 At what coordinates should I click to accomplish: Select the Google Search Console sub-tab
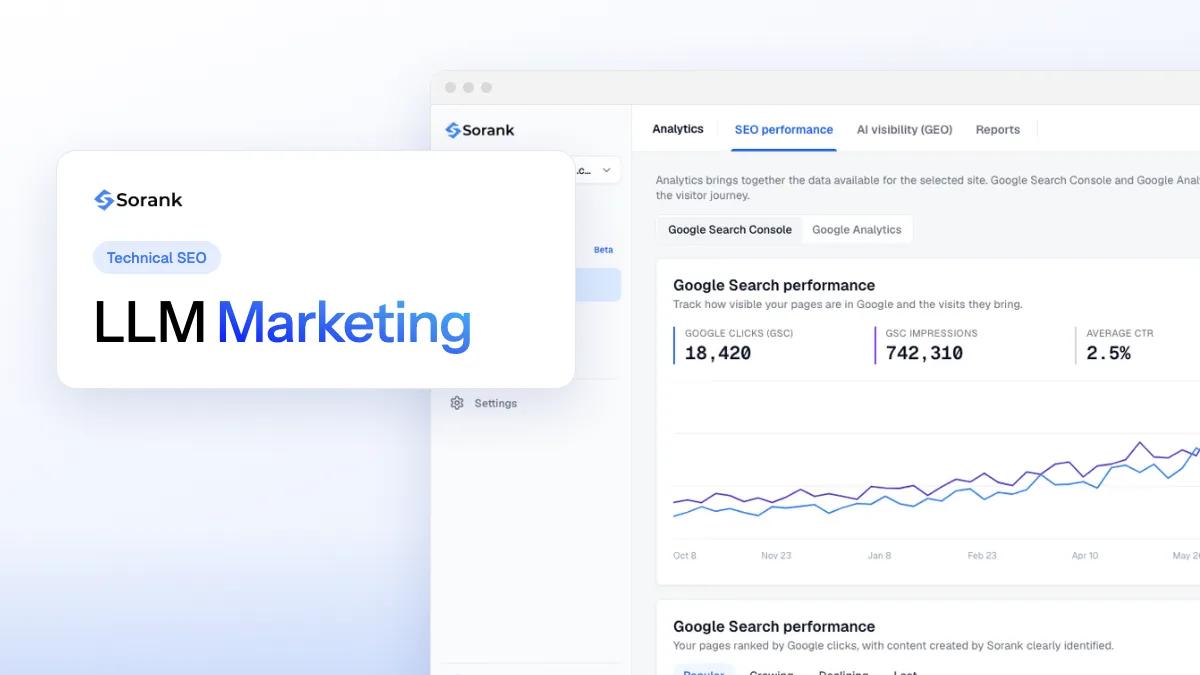click(730, 230)
